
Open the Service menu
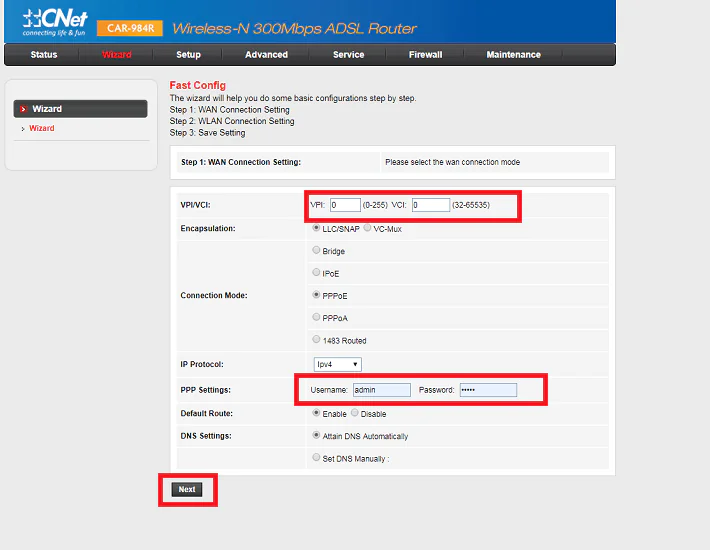tap(349, 55)
